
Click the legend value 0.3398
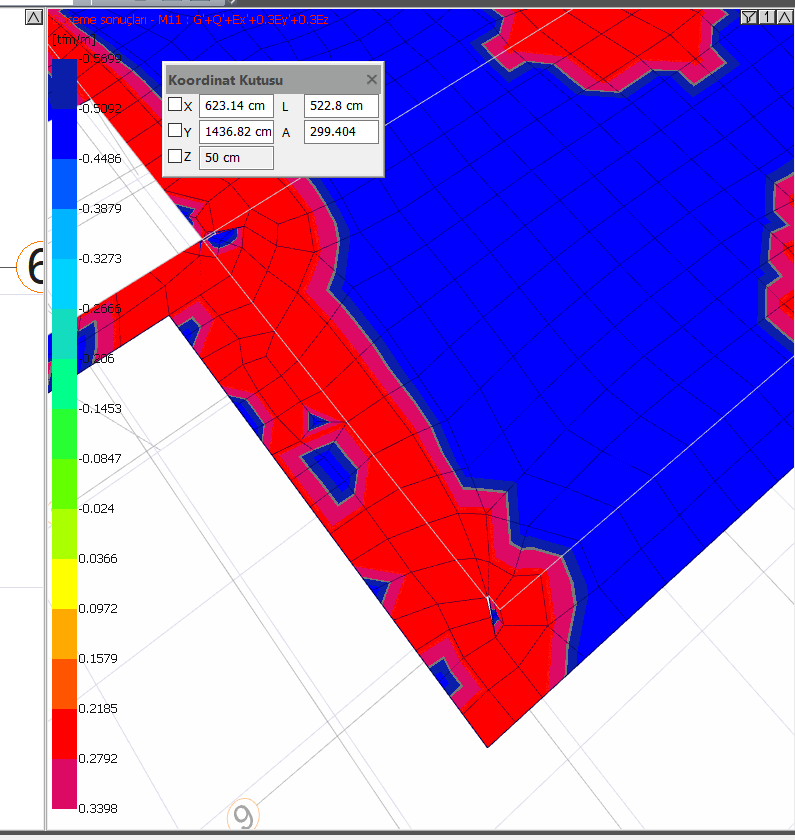tap(98, 808)
